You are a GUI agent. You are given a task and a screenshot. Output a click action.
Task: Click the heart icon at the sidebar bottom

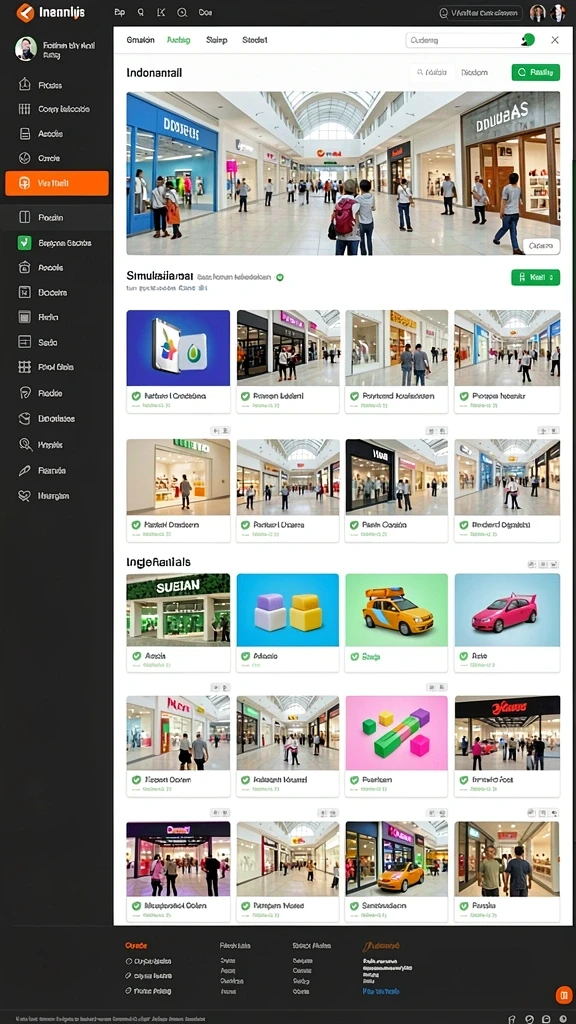25,496
